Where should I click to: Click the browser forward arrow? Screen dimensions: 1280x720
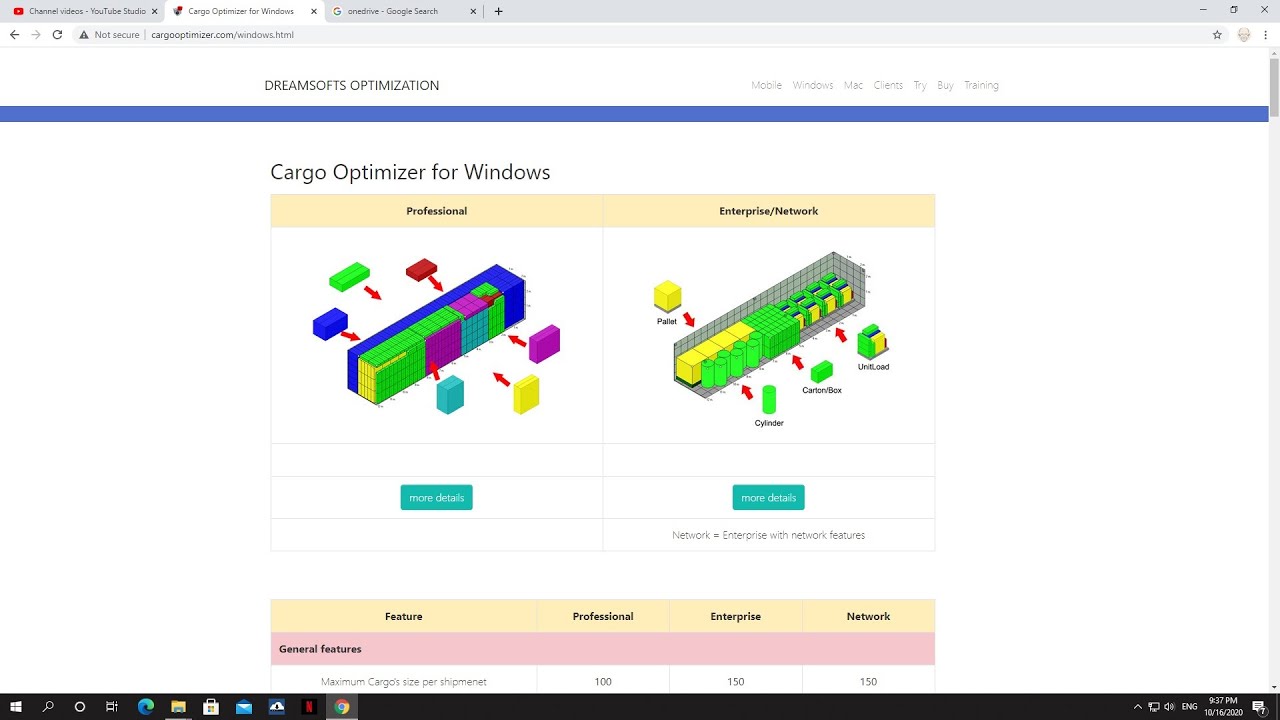(x=36, y=34)
